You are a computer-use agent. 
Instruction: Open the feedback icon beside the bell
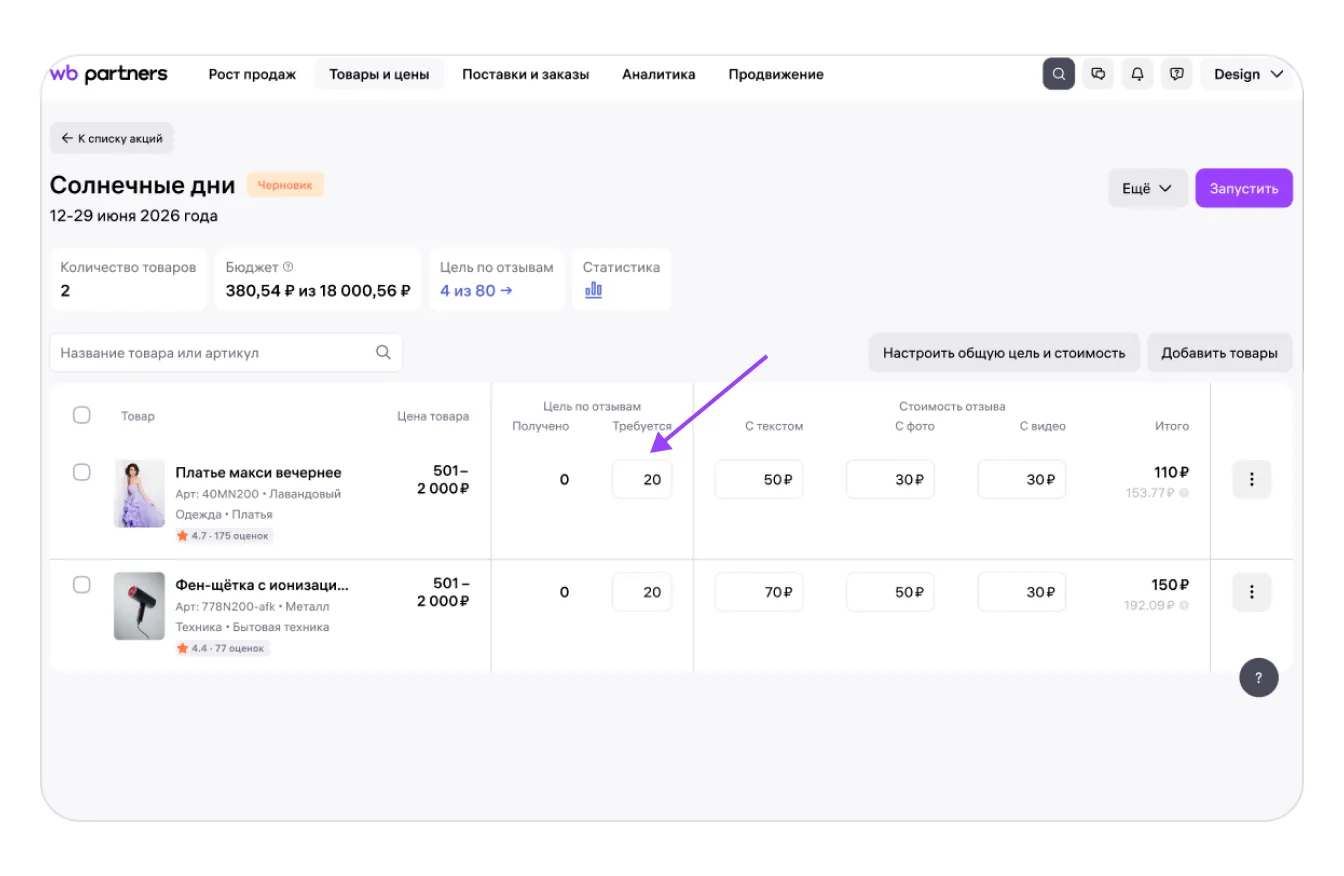1177,74
